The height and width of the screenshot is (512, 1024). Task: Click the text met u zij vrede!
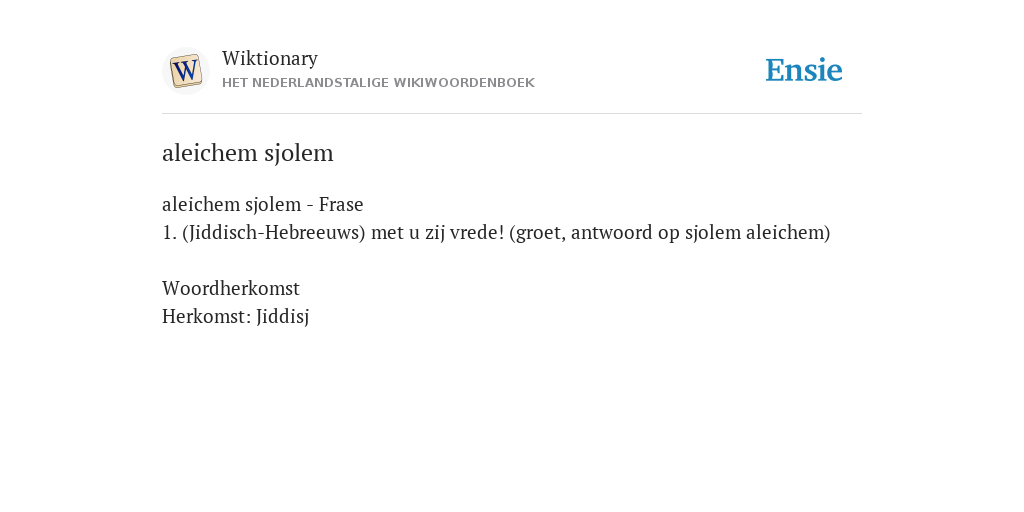pyautogui.click(x=438, y=232)
